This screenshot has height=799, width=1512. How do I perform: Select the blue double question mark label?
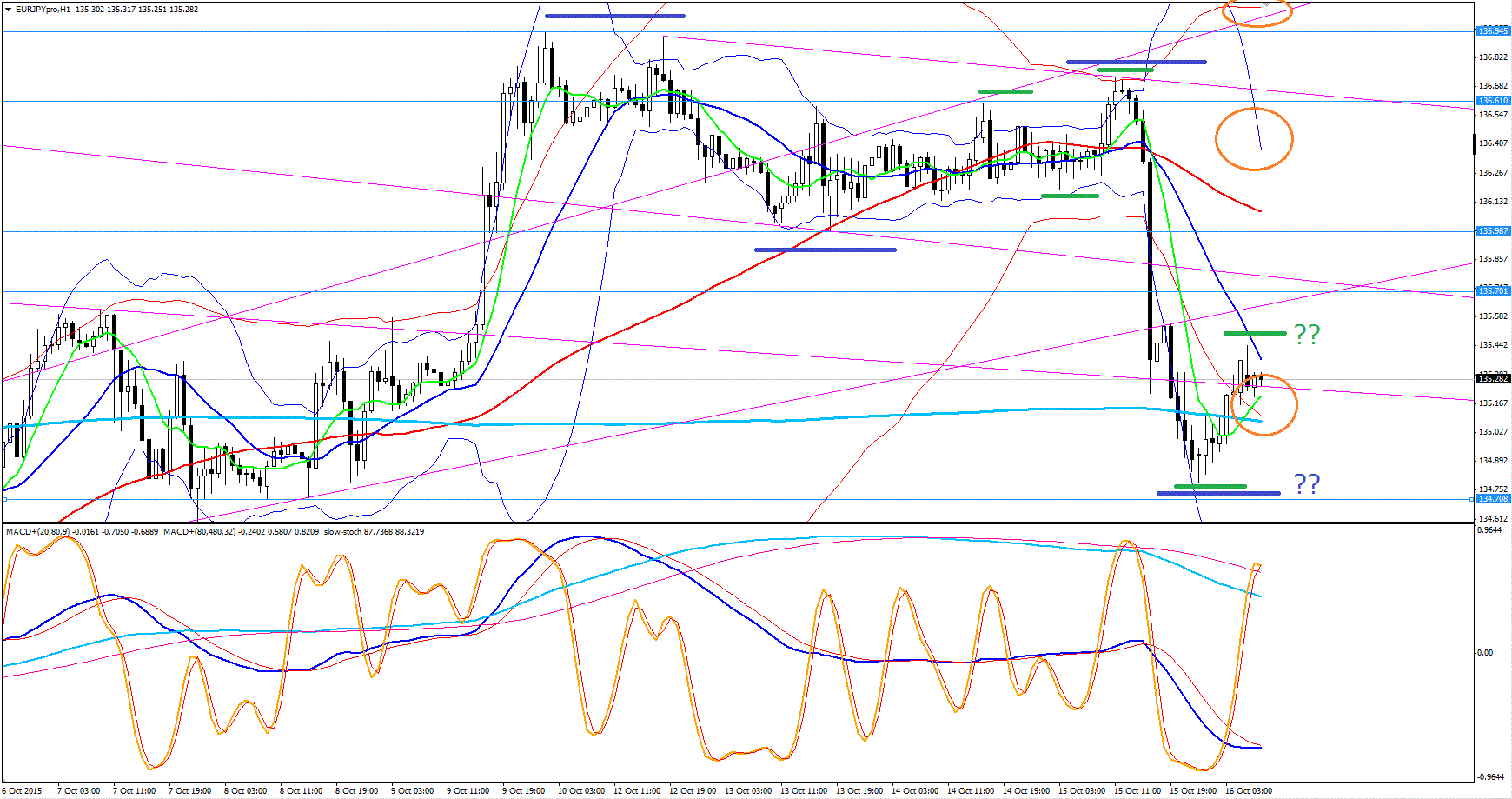coord(1307,484)
